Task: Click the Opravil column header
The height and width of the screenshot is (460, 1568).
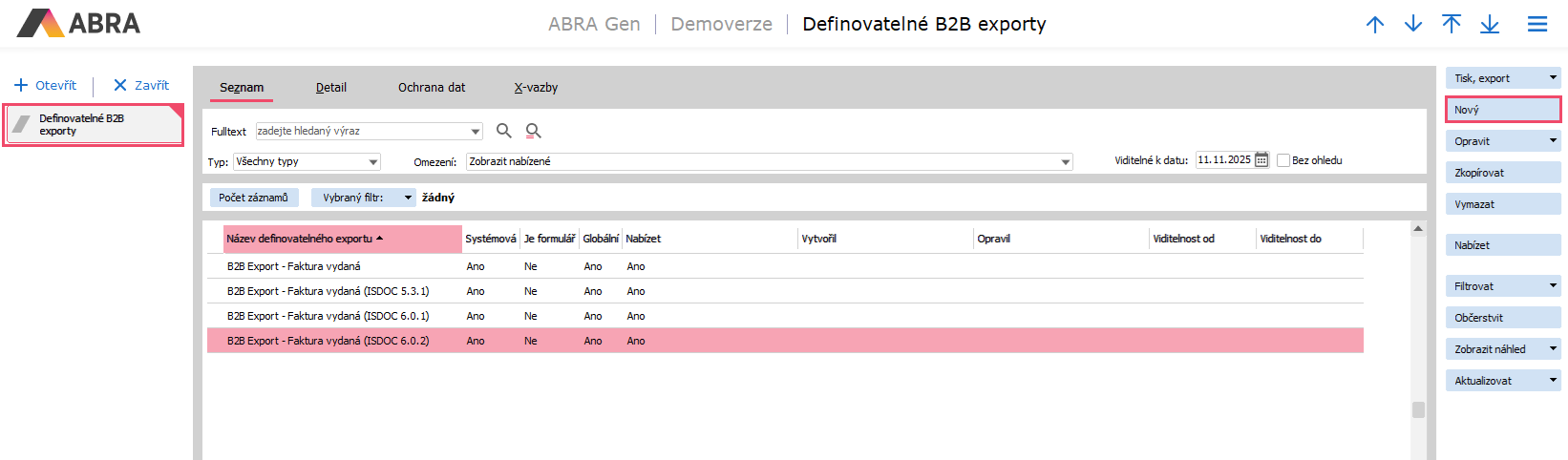Action: 1062,239
